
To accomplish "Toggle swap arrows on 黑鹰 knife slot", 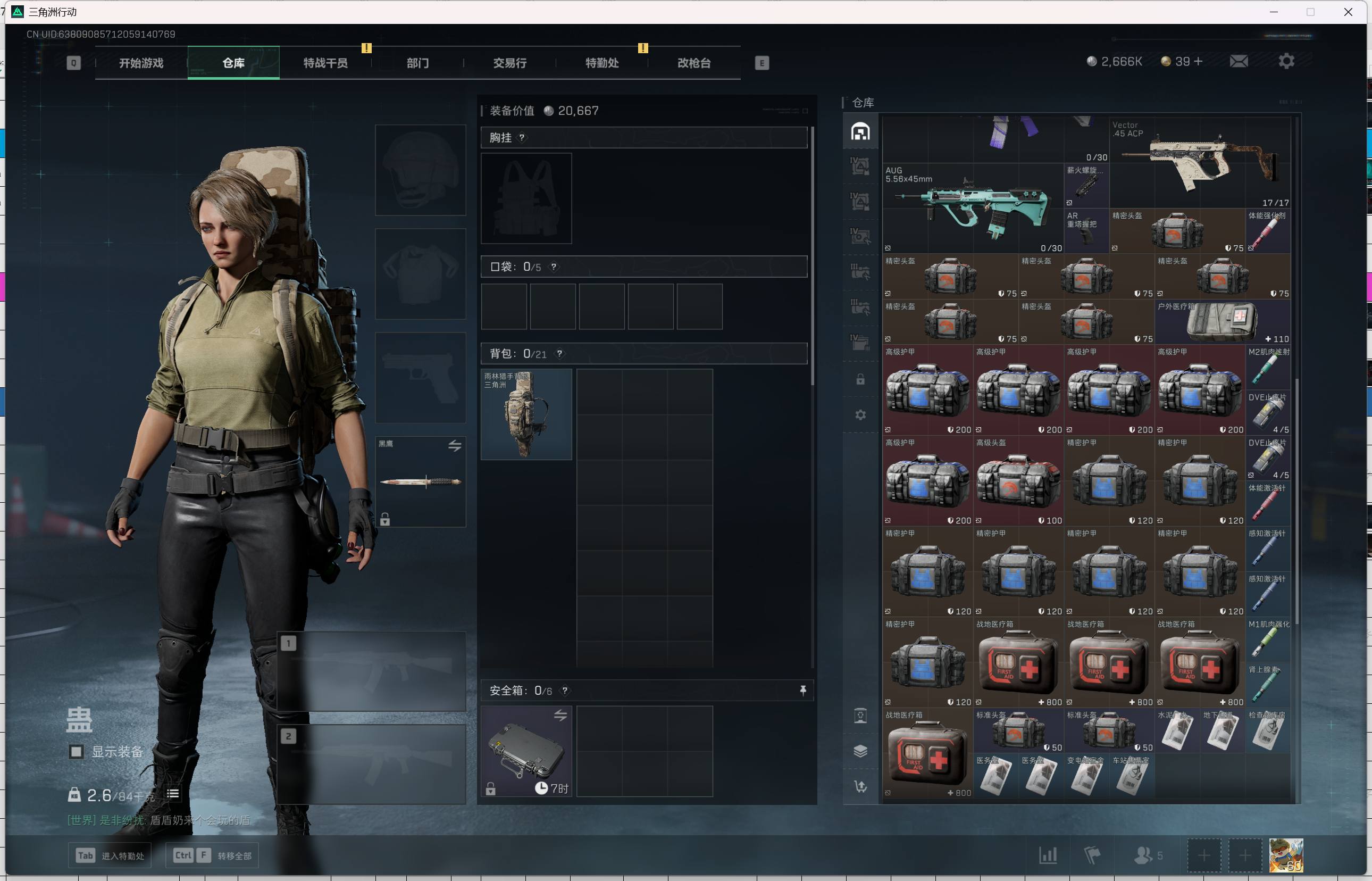I will point(455,446).
